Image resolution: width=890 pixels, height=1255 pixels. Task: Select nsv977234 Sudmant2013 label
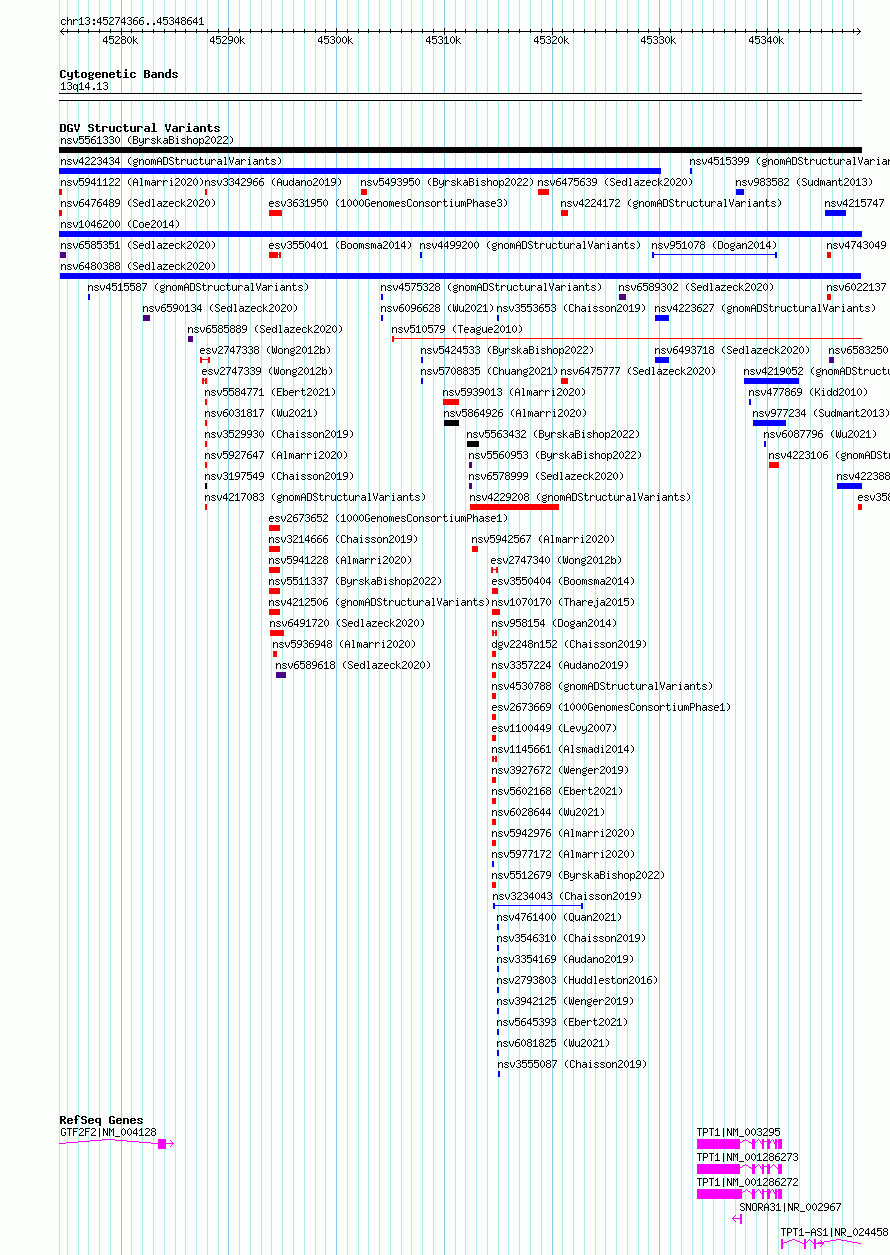point(821,413)
